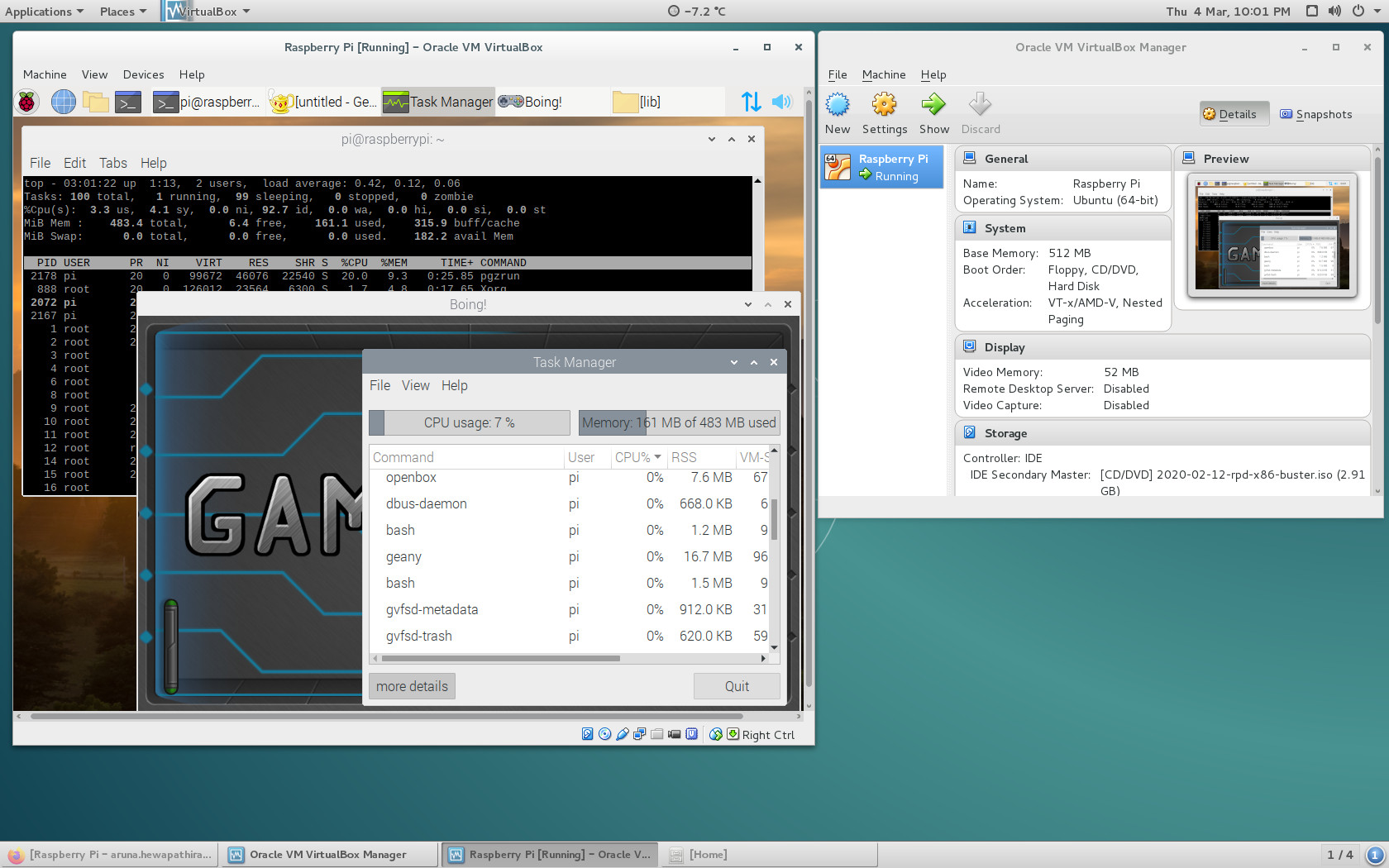Click the keyboard capture host key icon
The image size is (1389, 868).
733,734
